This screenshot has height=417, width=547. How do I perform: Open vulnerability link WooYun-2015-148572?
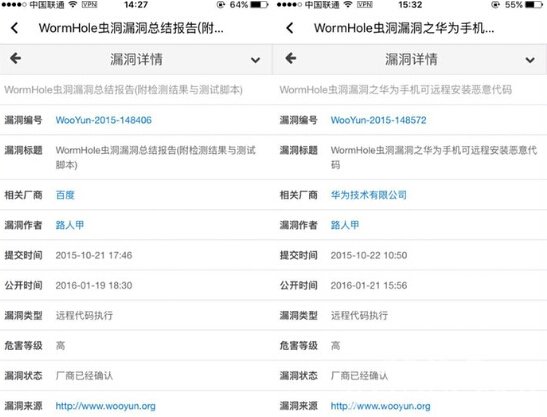click(379, 120)
